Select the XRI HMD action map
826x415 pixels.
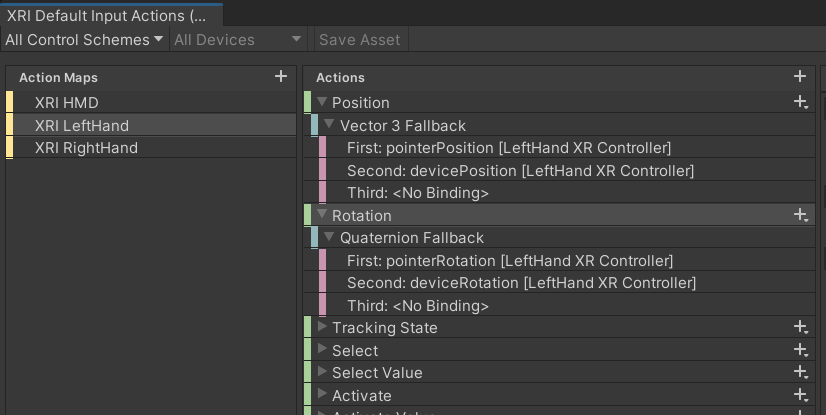66,102
